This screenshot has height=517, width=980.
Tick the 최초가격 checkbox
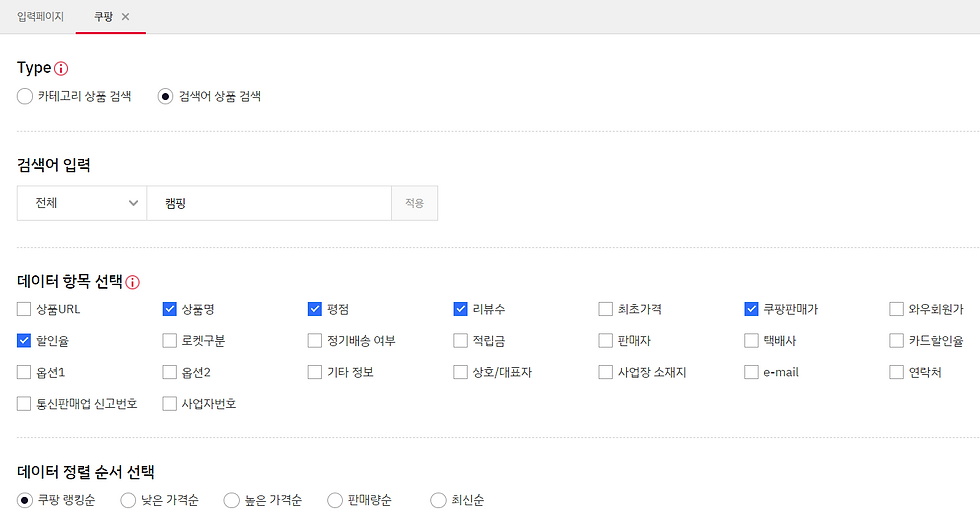point(606,309)
